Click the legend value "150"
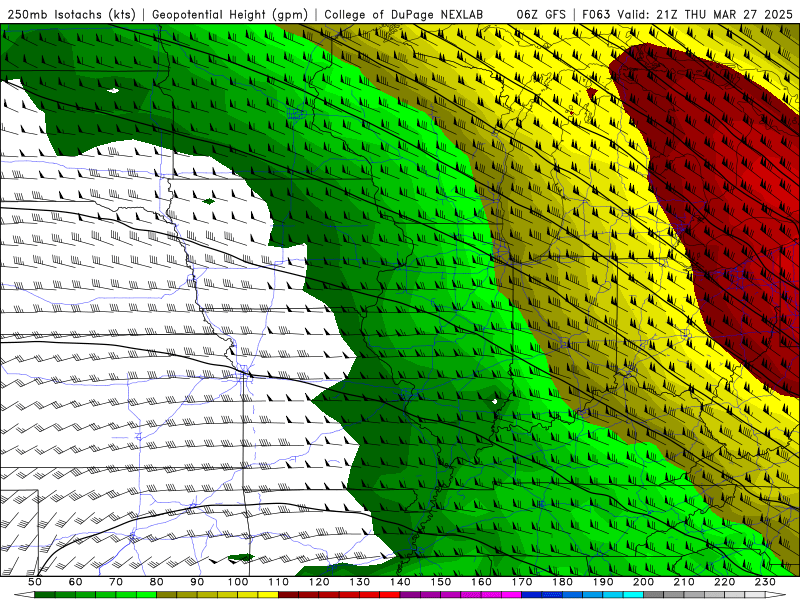Screen dimensions: 800x600 pyautogui.click(x=440, y=582)
